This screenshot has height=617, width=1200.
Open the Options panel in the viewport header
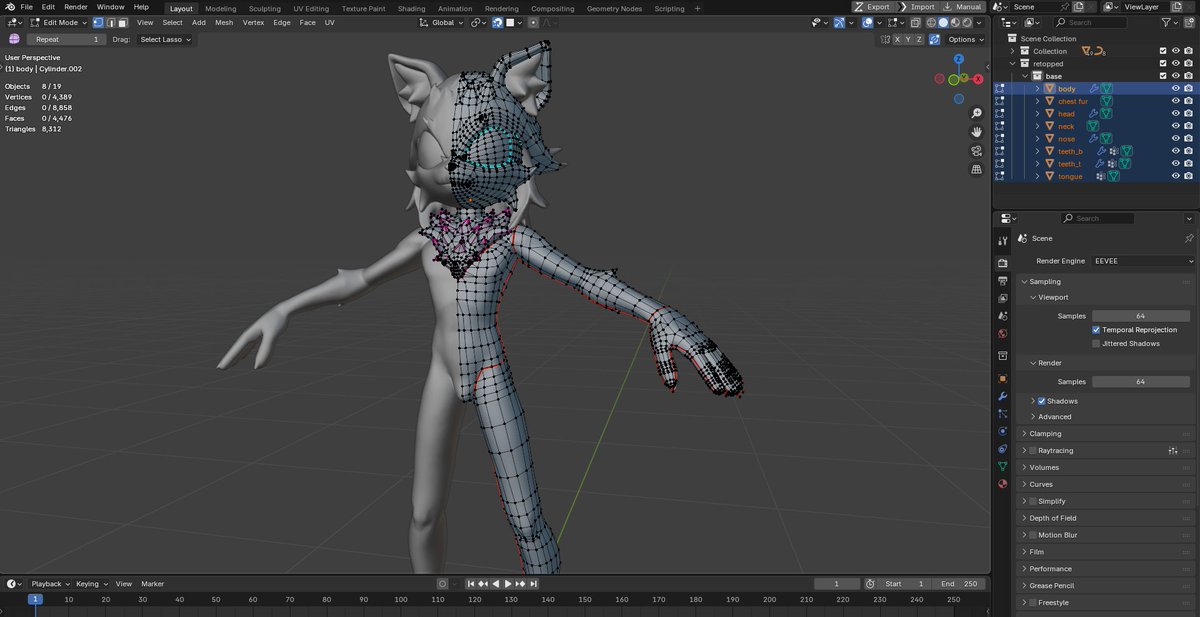[x=963, y=39]
